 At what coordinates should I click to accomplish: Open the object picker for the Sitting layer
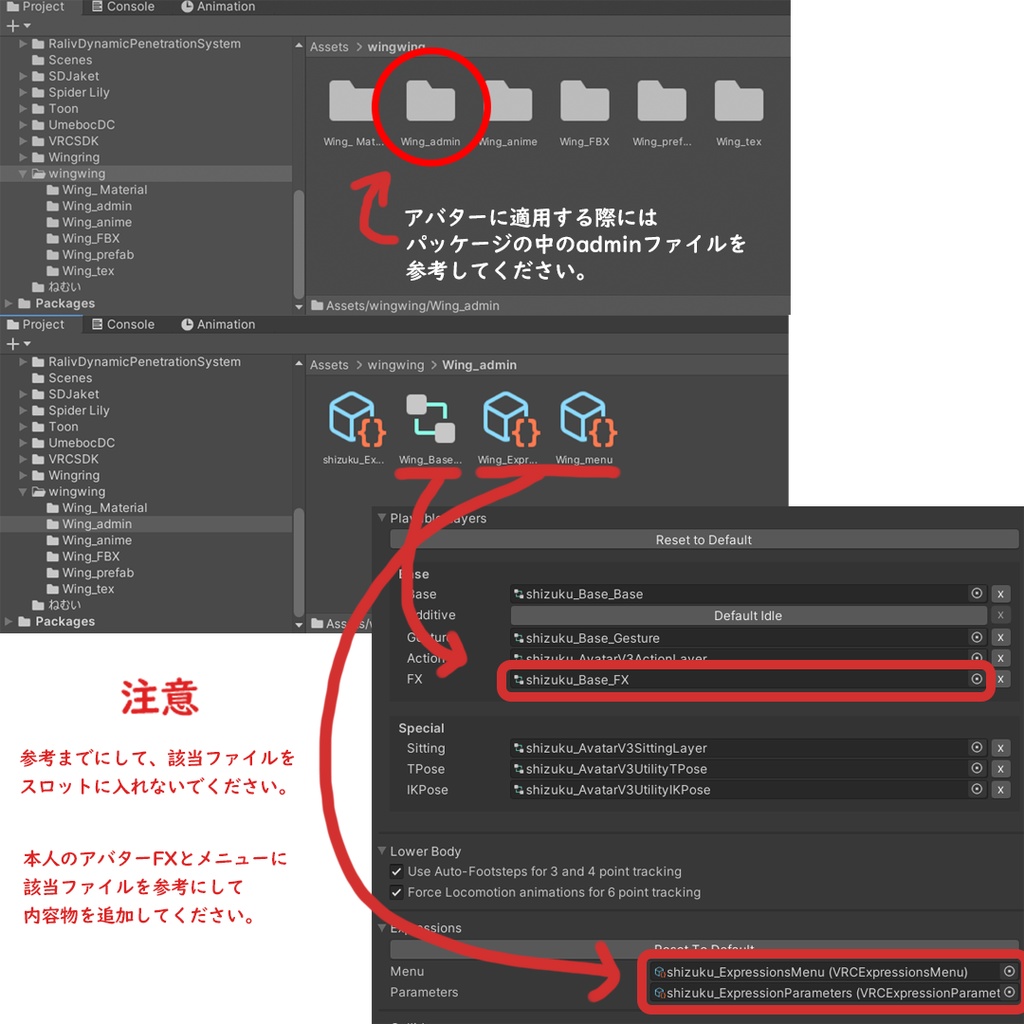[977, 748]
